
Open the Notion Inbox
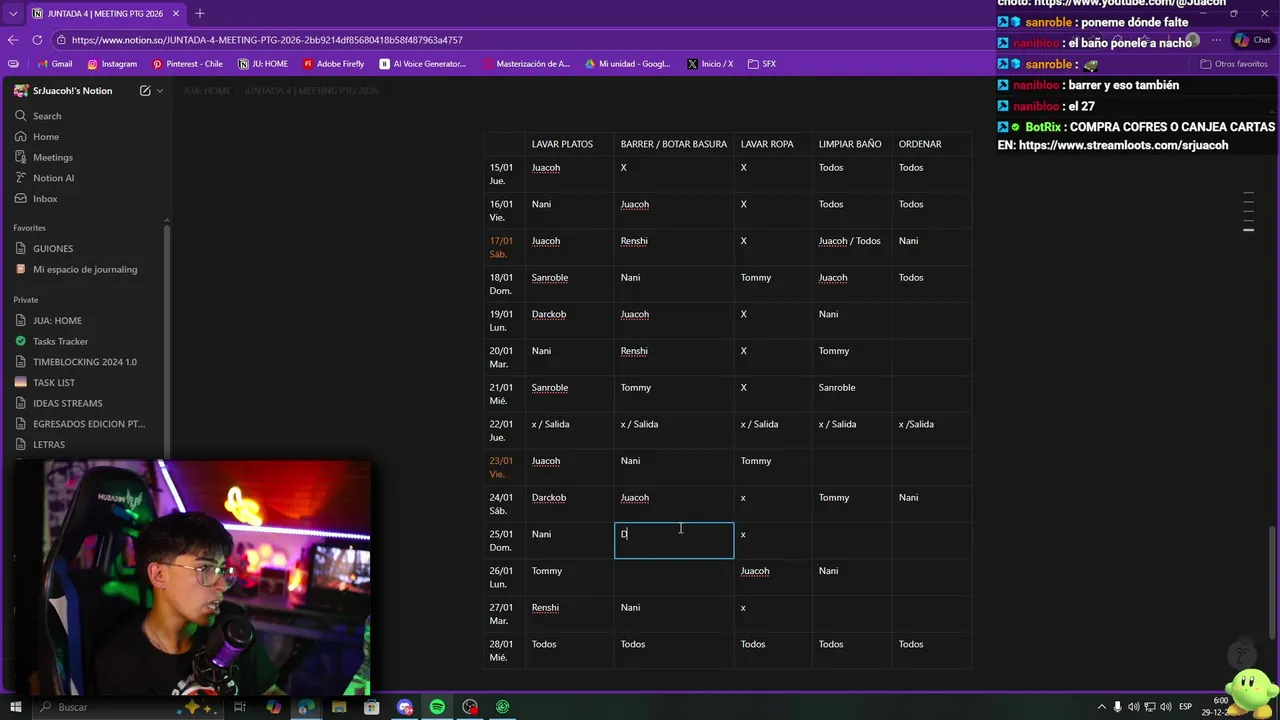(x=87, y=199)
